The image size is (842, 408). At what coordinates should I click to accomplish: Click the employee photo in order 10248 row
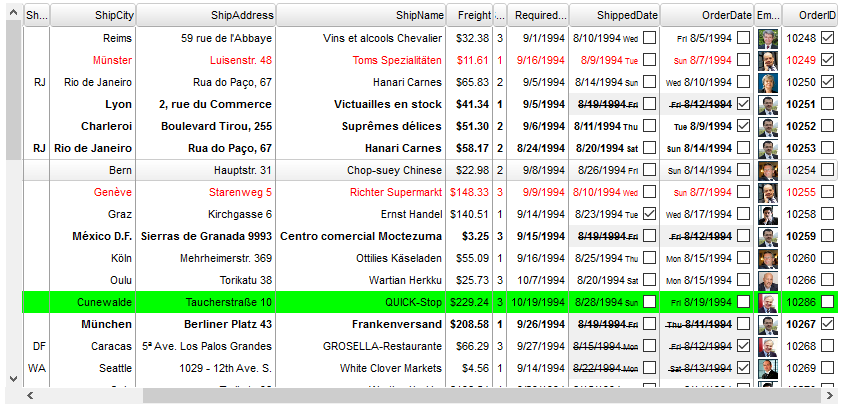coord(768,39)
